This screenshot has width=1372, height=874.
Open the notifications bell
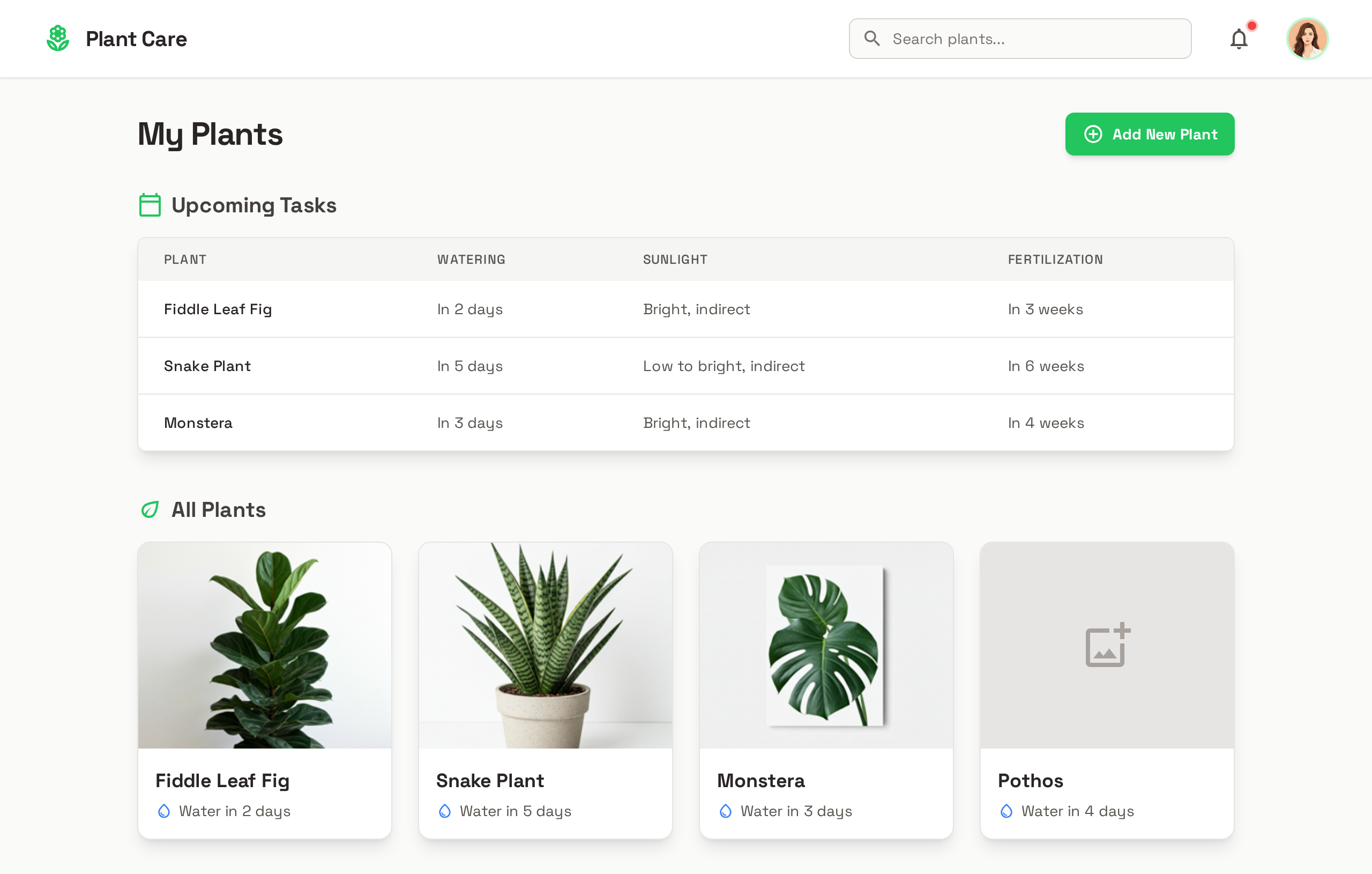tap(1239, 39)
